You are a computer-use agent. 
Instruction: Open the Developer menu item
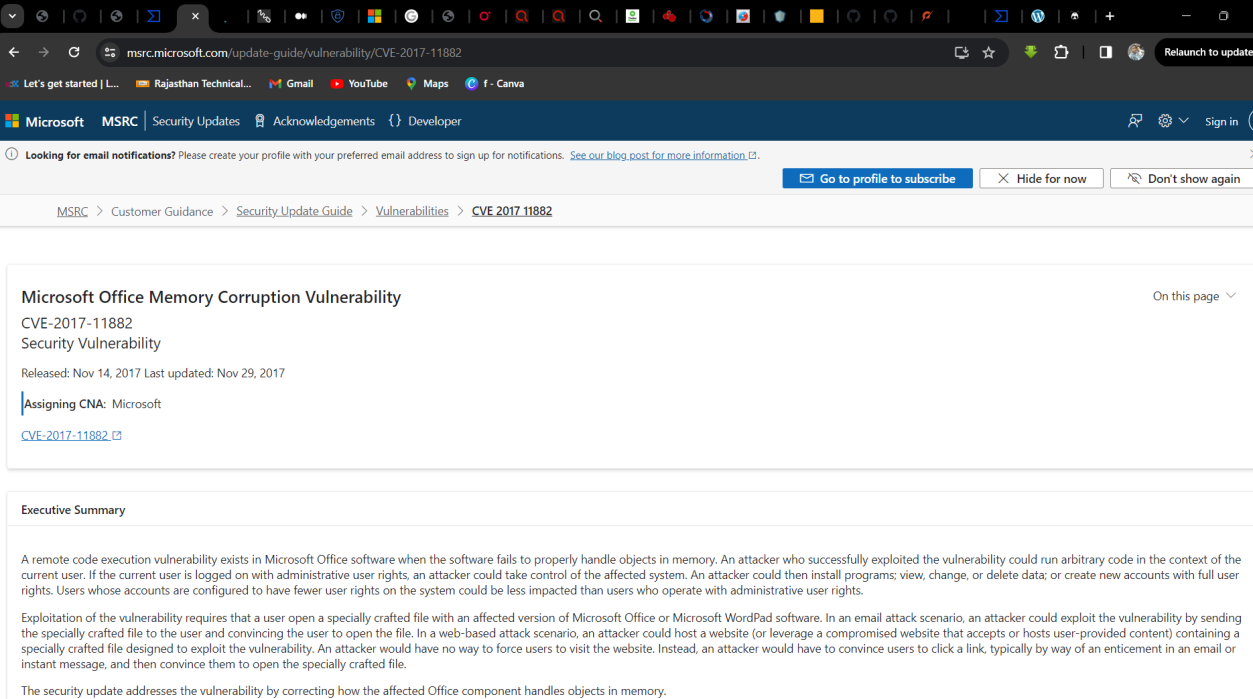click(x=425, y=121)
